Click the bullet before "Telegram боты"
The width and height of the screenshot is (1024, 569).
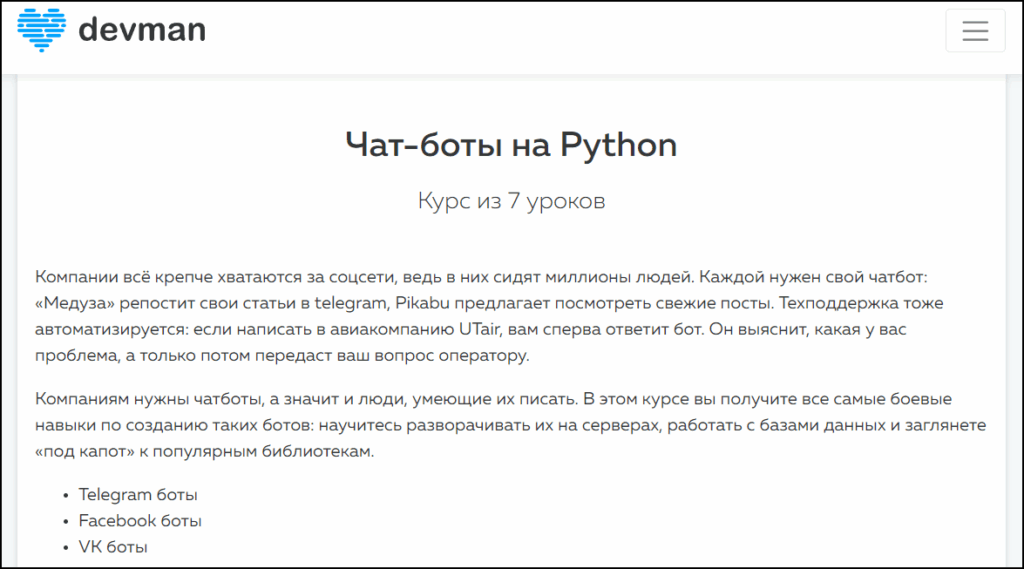coord(65,495)
